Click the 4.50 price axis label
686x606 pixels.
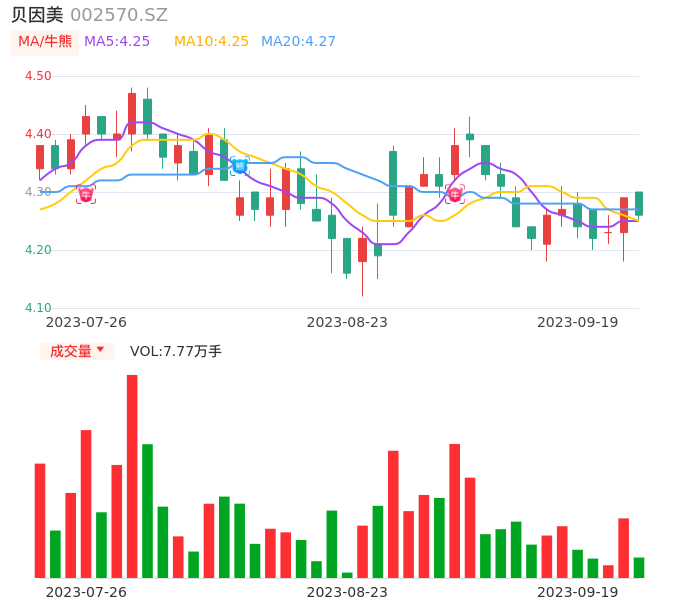[x=37, y=76]
